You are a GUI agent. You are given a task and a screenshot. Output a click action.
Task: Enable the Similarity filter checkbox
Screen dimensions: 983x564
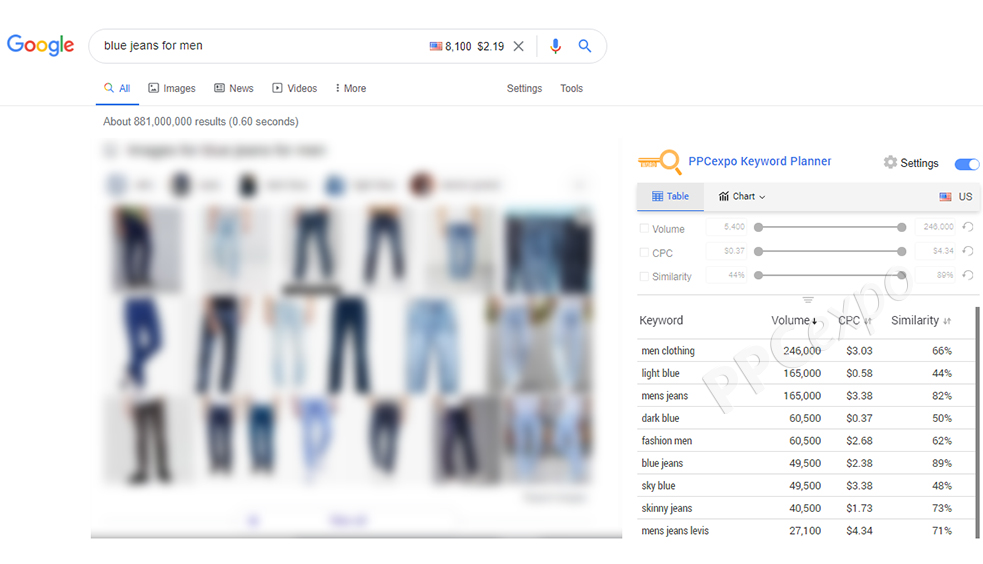click(644, 276)
